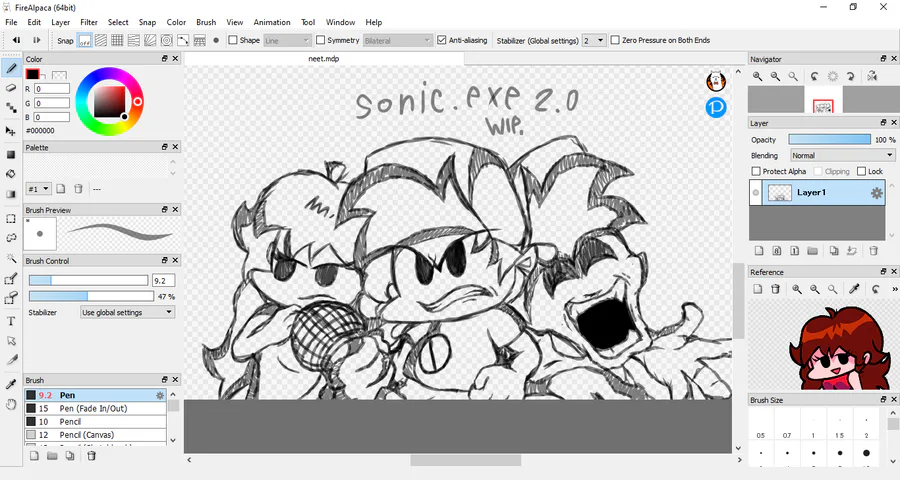Open Layer1 settings gear
900x480 pixels.
click(876, 193)
